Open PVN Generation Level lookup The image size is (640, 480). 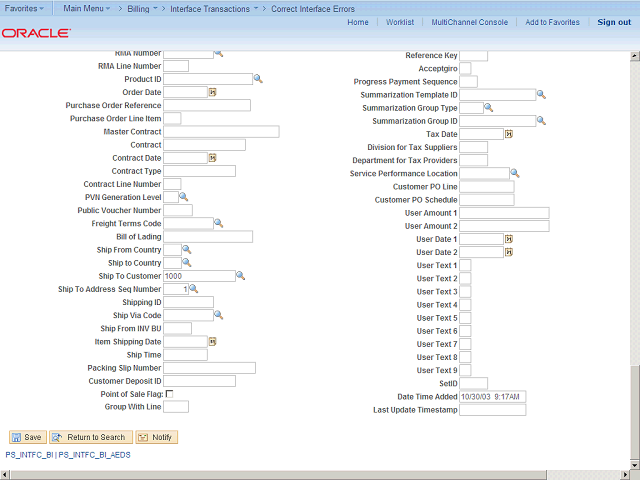tap(184, 197)
